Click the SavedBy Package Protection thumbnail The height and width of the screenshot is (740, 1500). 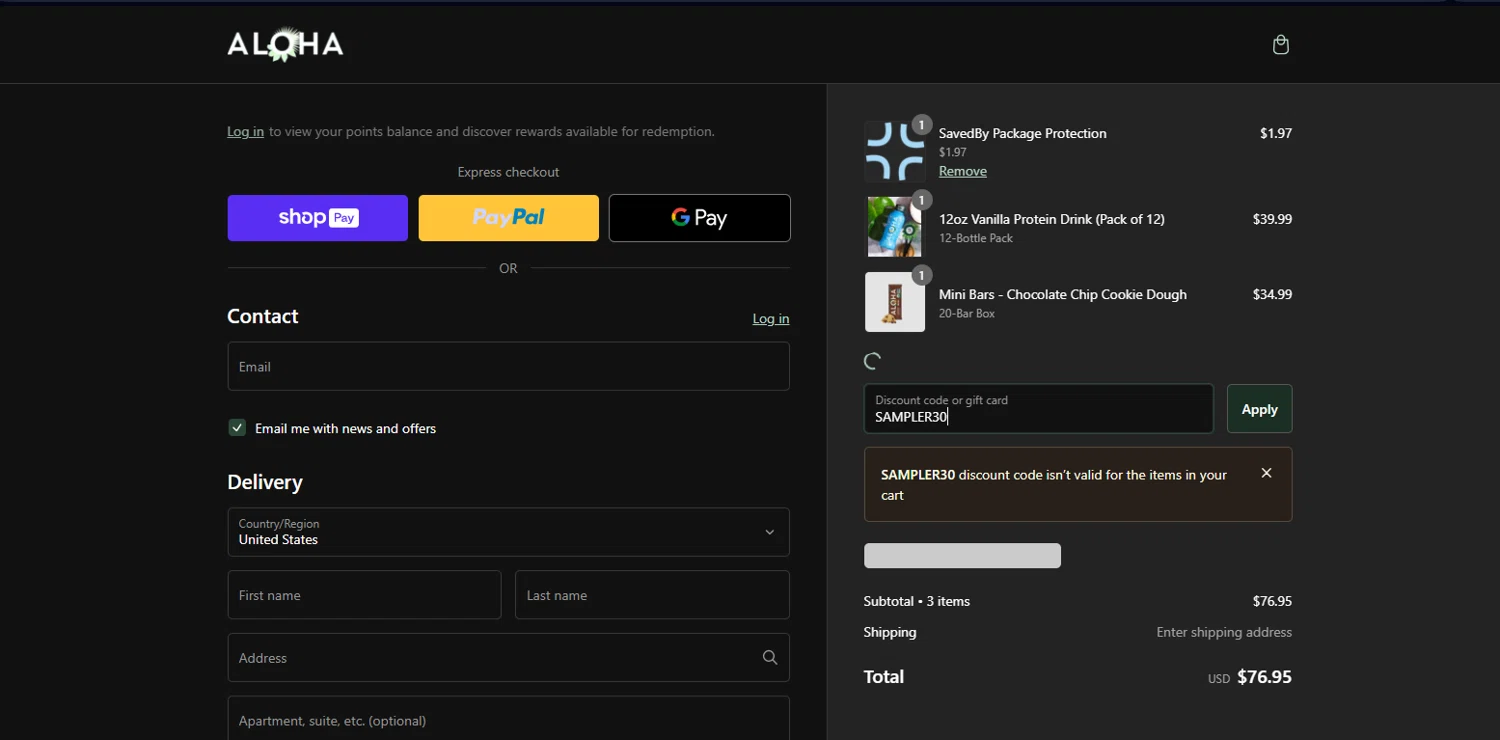pyautogui.click(x=894, y=151)
